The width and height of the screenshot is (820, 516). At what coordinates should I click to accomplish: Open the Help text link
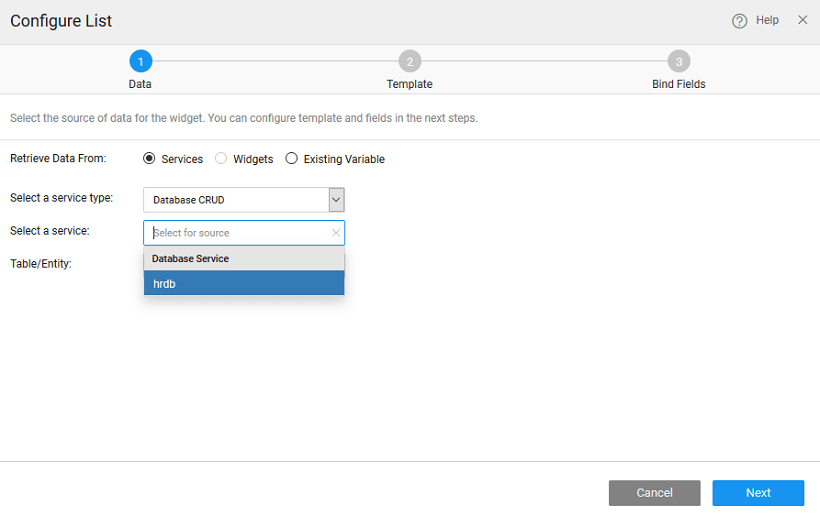click(767, 20)
